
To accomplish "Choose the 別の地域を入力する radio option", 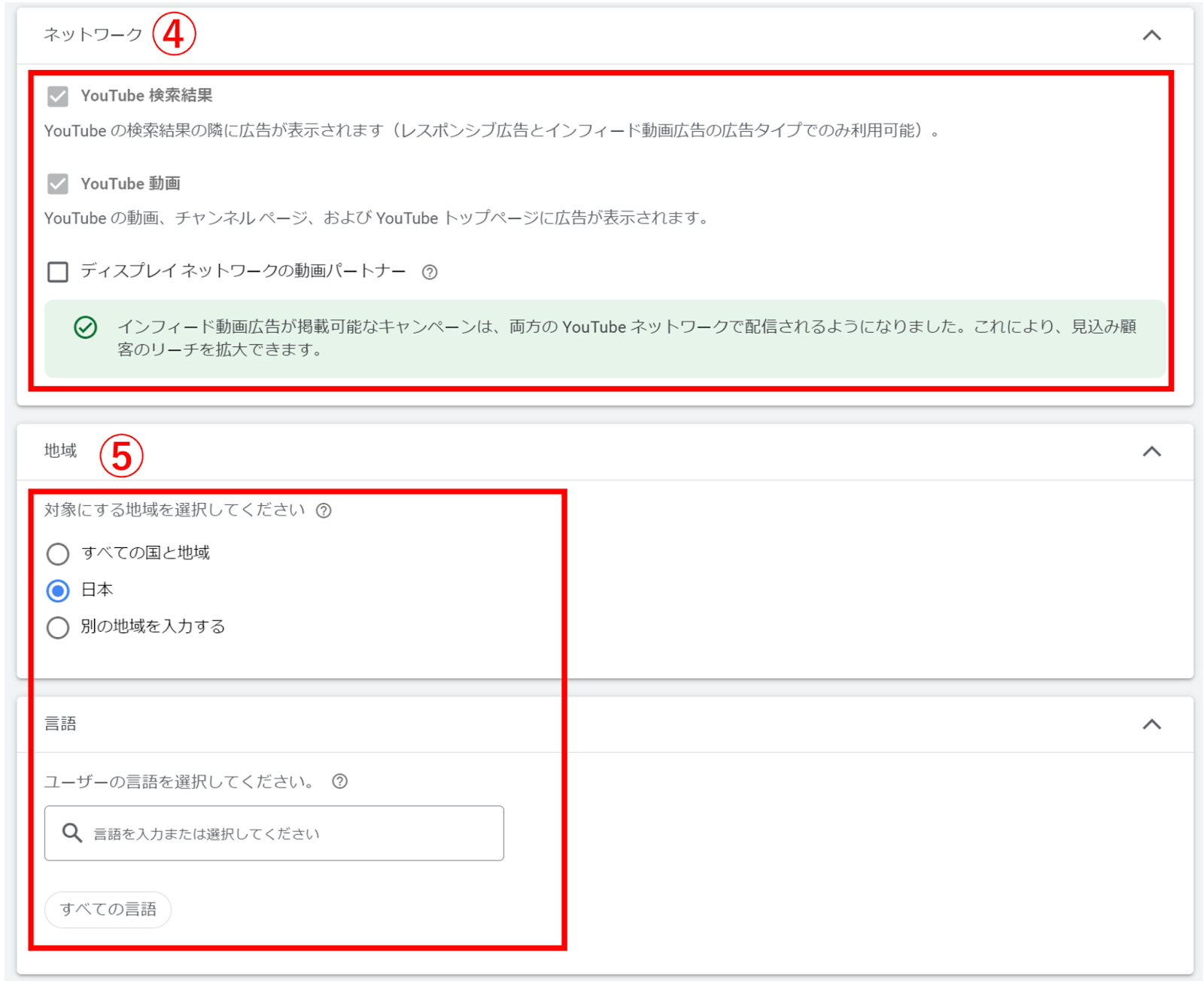I will coord(58,627).
